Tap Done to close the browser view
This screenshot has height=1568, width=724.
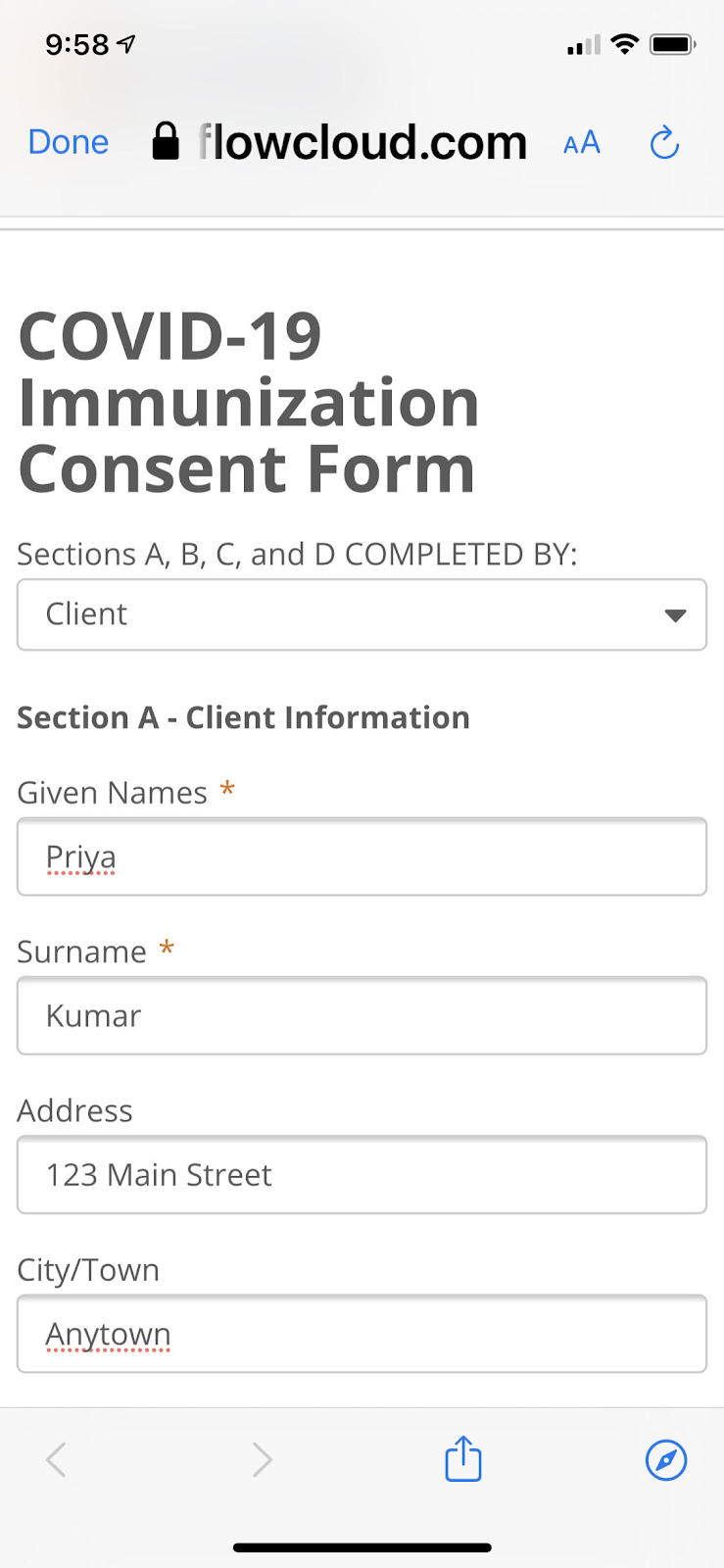[x=68, y=142]
